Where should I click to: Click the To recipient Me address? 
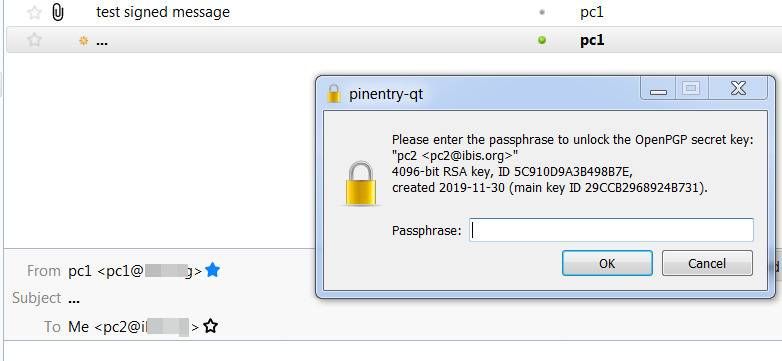tap(134, 327)
